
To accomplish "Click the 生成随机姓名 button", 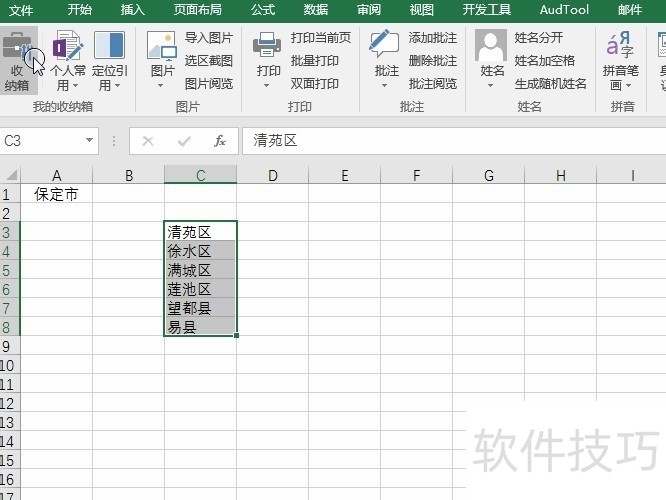I will [550, 84].
